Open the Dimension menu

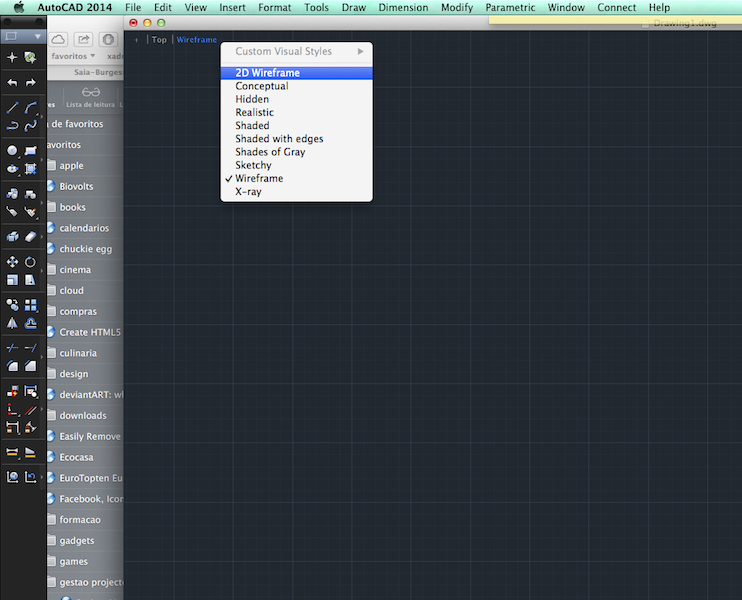(403, 8)
